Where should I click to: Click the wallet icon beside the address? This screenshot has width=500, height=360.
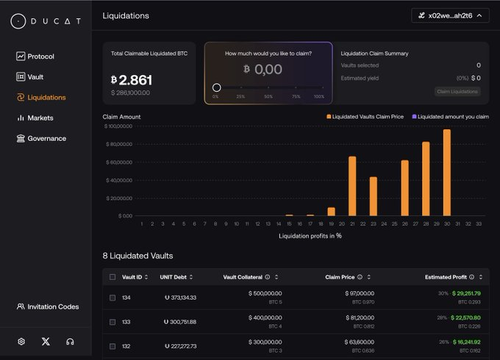click(x=422, y=15)
